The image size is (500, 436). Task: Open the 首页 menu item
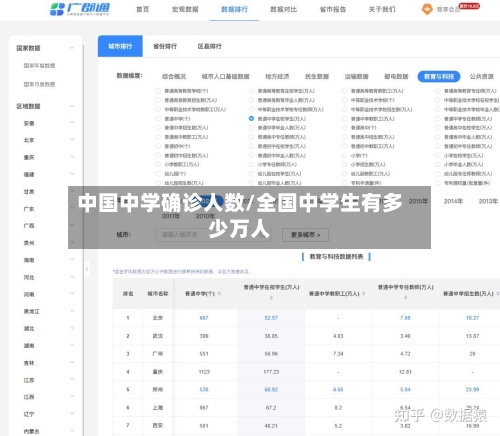click(143, 9)
